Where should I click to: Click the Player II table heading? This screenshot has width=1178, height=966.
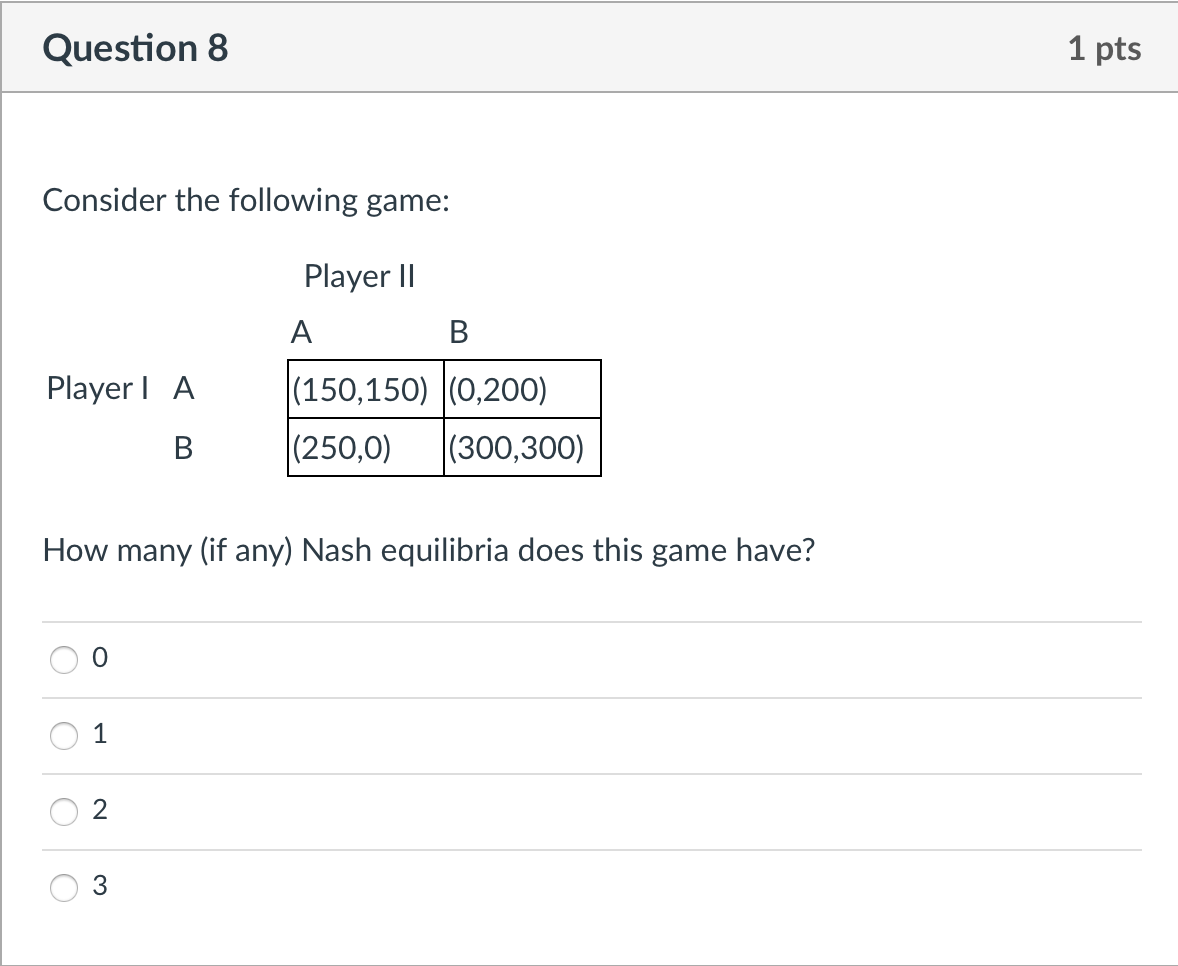click(x=359, y=277)
